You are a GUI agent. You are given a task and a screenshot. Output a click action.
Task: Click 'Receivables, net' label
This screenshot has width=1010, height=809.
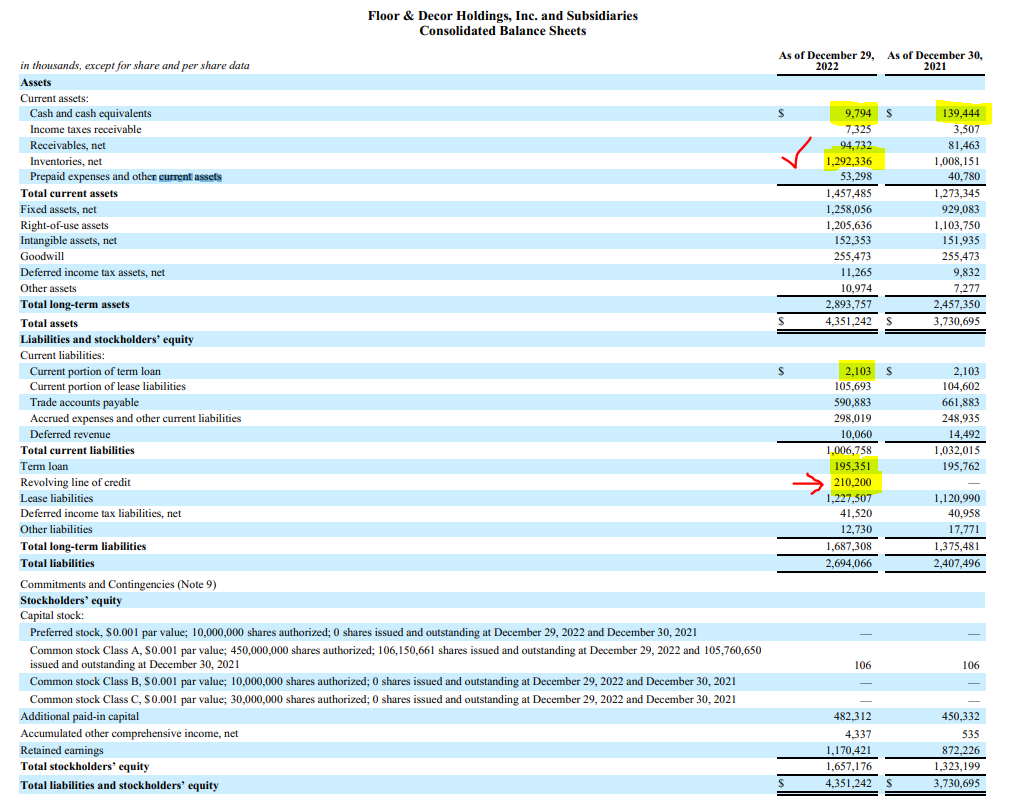68,146
